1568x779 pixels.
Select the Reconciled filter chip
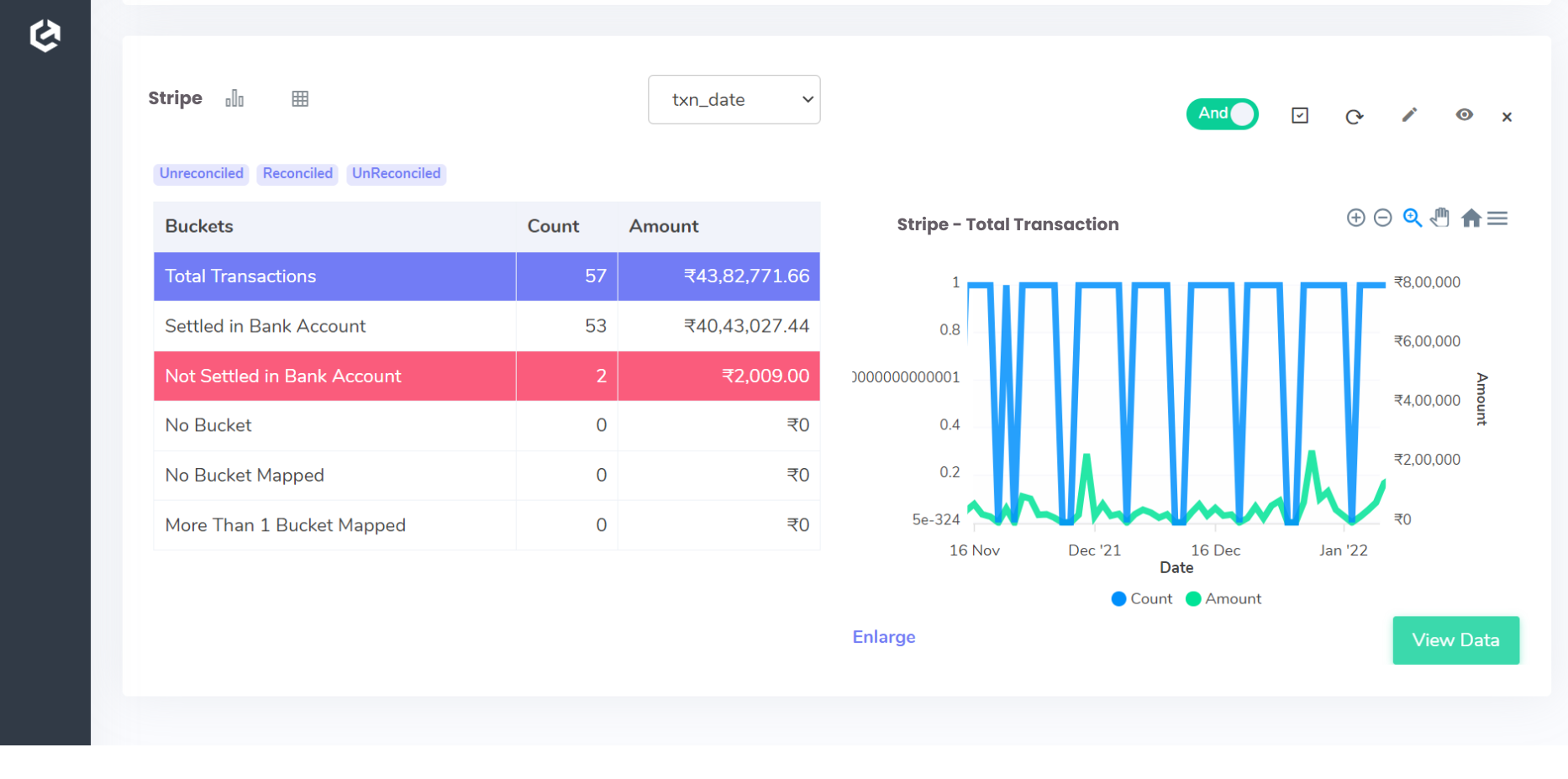click(297, 173)
